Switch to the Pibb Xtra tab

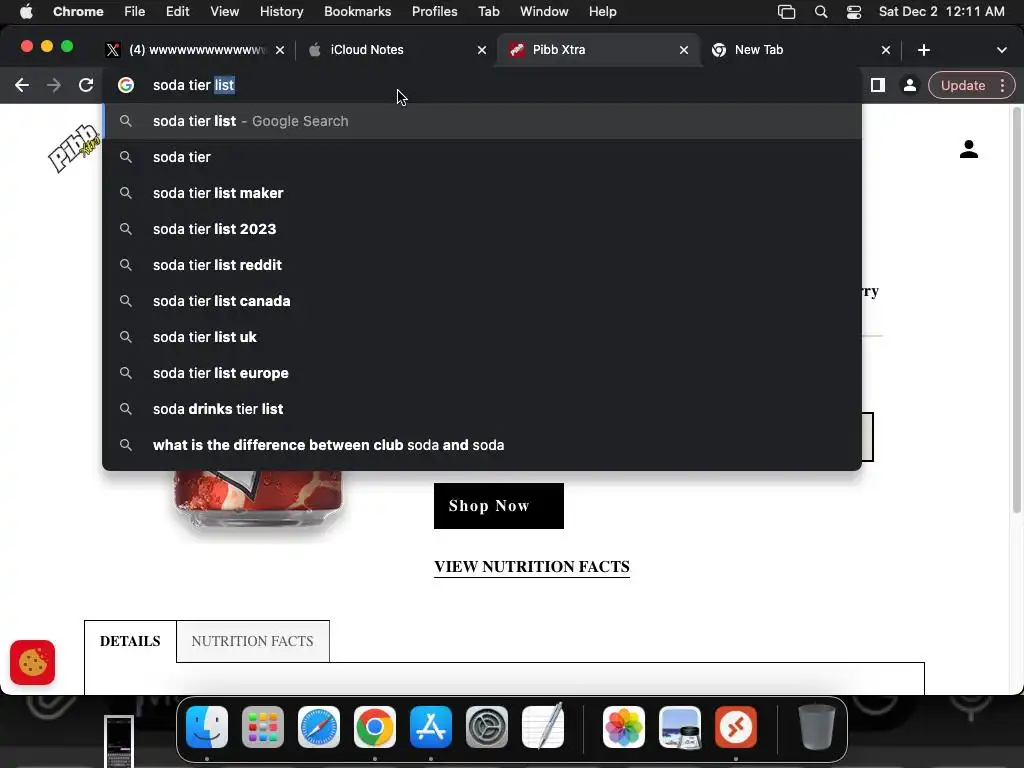coord(598,50)
